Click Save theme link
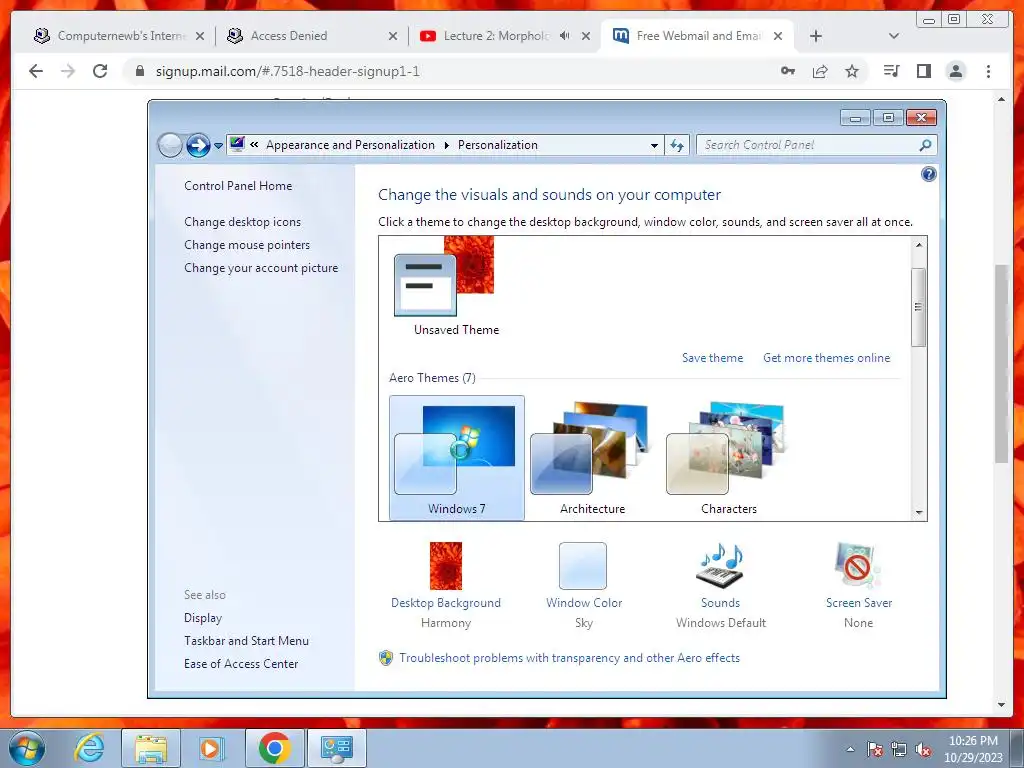This screenshot has width=1024, height=768. (x=712, y=358)
